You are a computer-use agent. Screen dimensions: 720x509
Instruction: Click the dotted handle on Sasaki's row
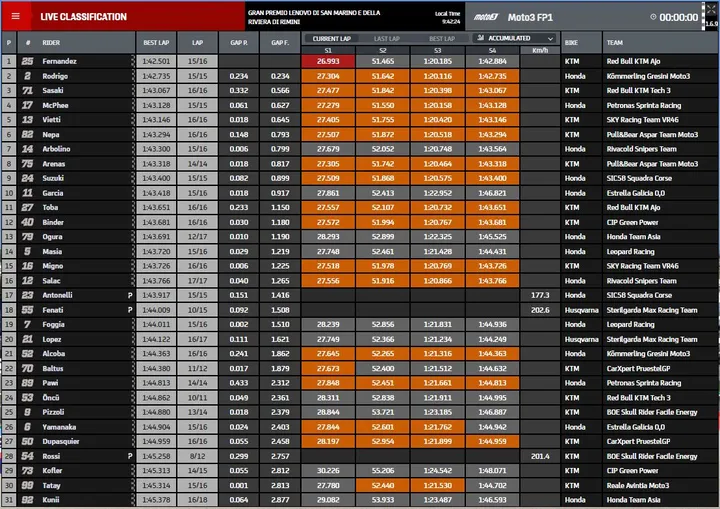[x=133, y=90]
